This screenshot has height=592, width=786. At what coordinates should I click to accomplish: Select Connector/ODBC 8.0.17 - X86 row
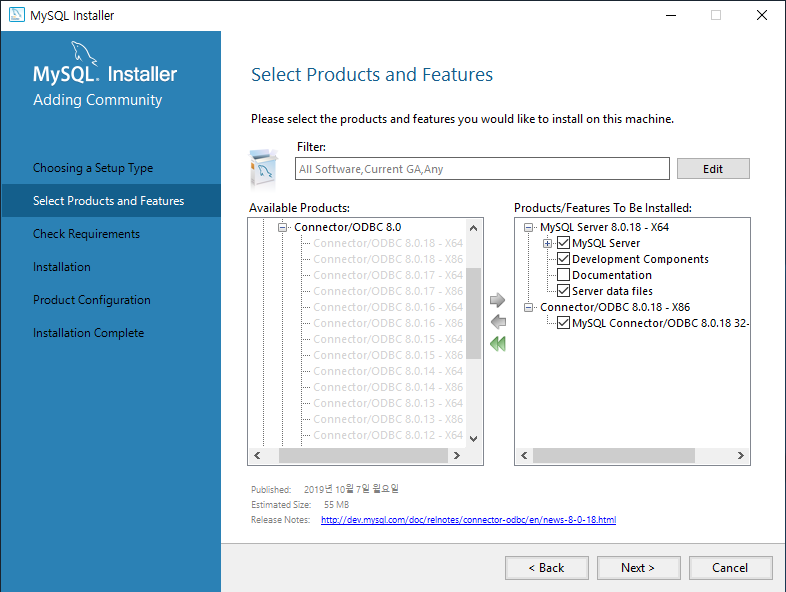point(388,291)
